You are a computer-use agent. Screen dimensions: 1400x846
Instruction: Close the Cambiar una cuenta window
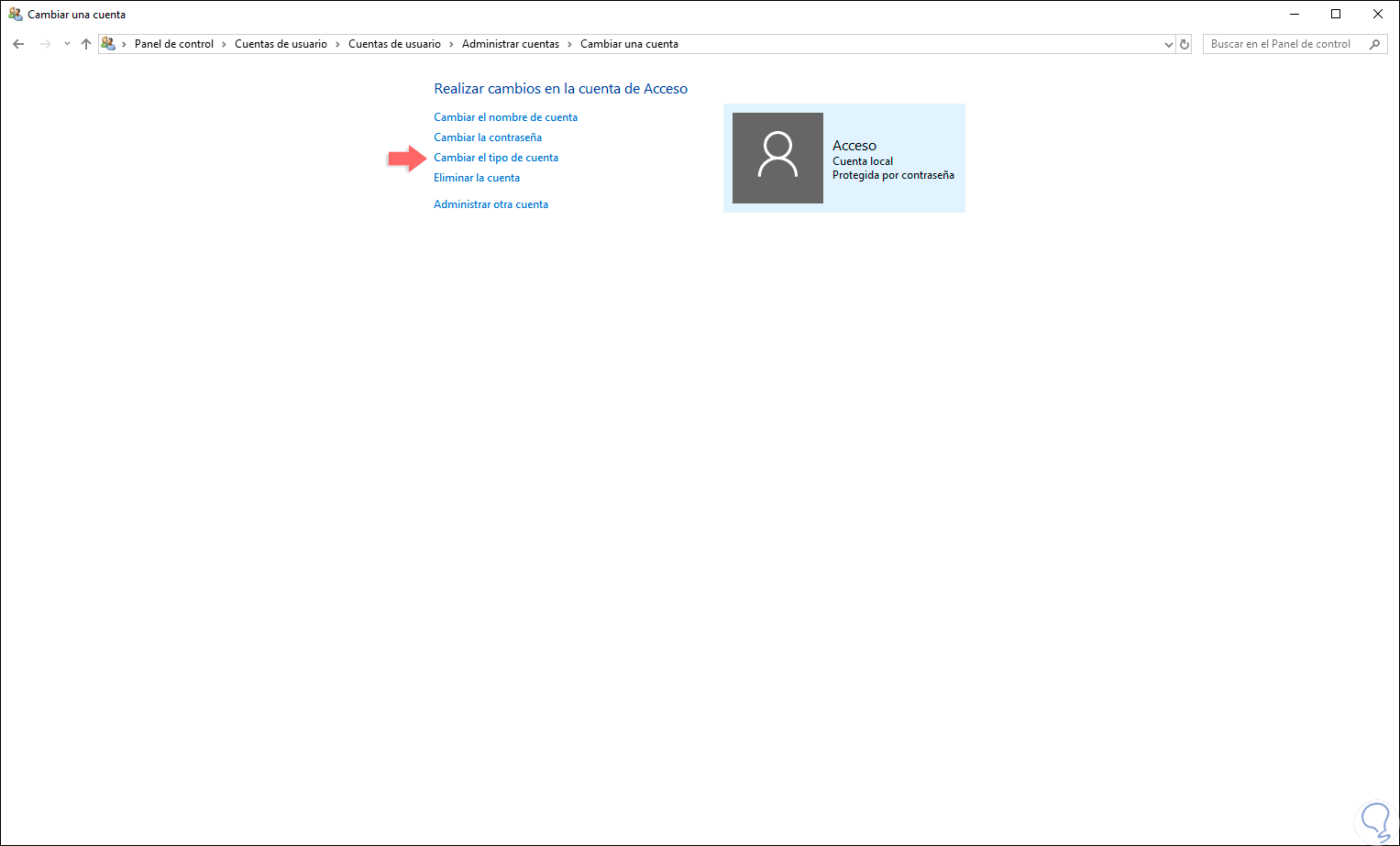coord(1378,14)
